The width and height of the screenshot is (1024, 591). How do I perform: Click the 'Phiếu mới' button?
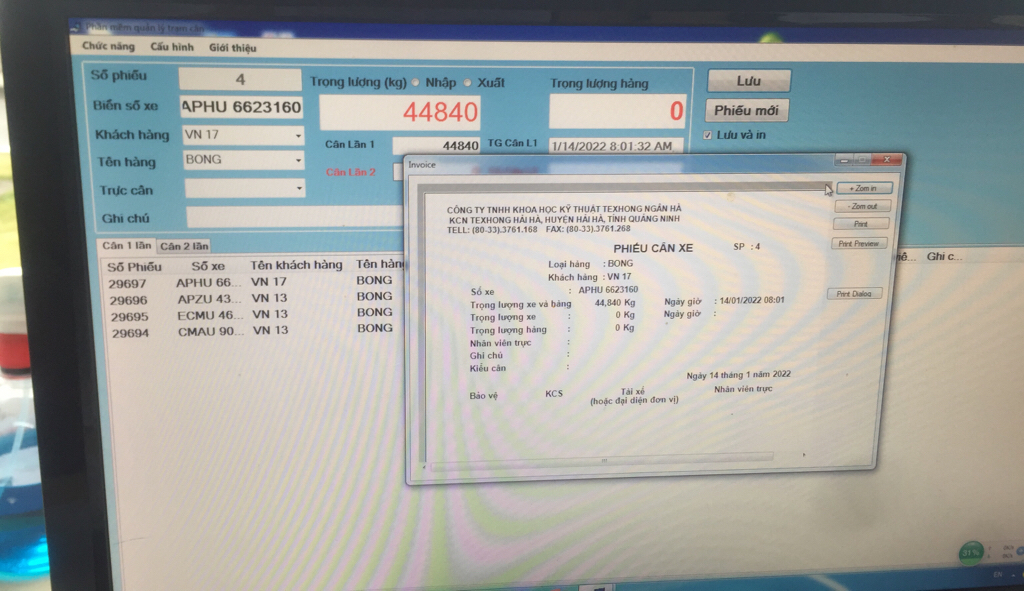[x=746, y=110]
